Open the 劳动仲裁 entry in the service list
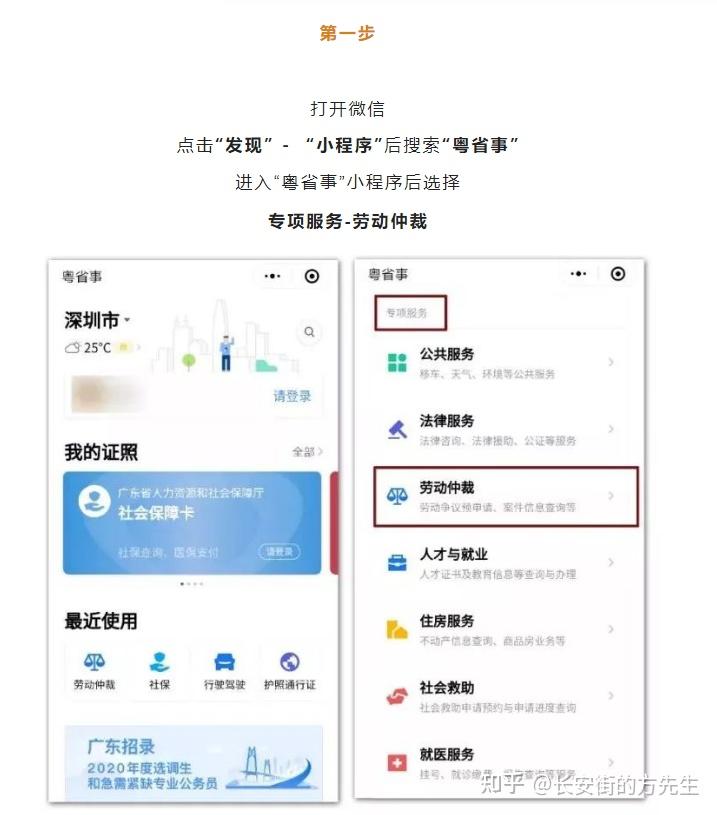717x815 pixels. click(506, 496)
